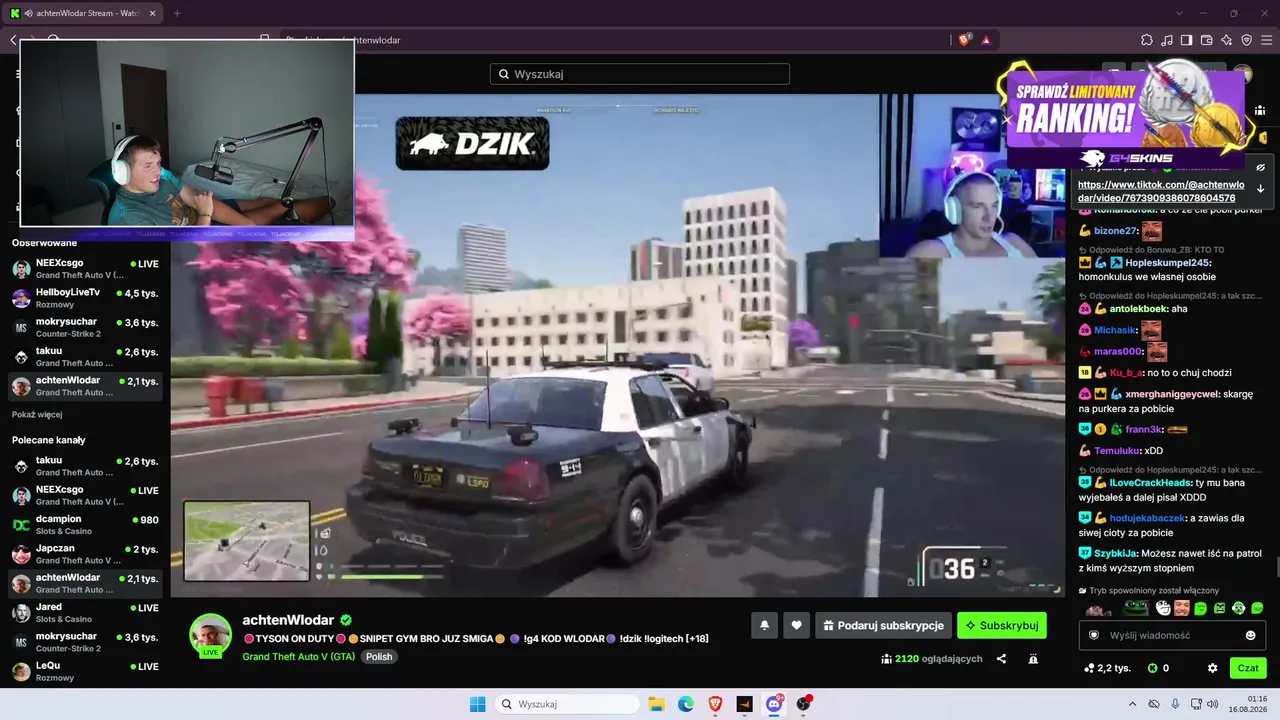Image resolution: width=1280 pixels, height=720 pixels.
Task: Click the Polish language tag
Action: [x=379, y=657]
